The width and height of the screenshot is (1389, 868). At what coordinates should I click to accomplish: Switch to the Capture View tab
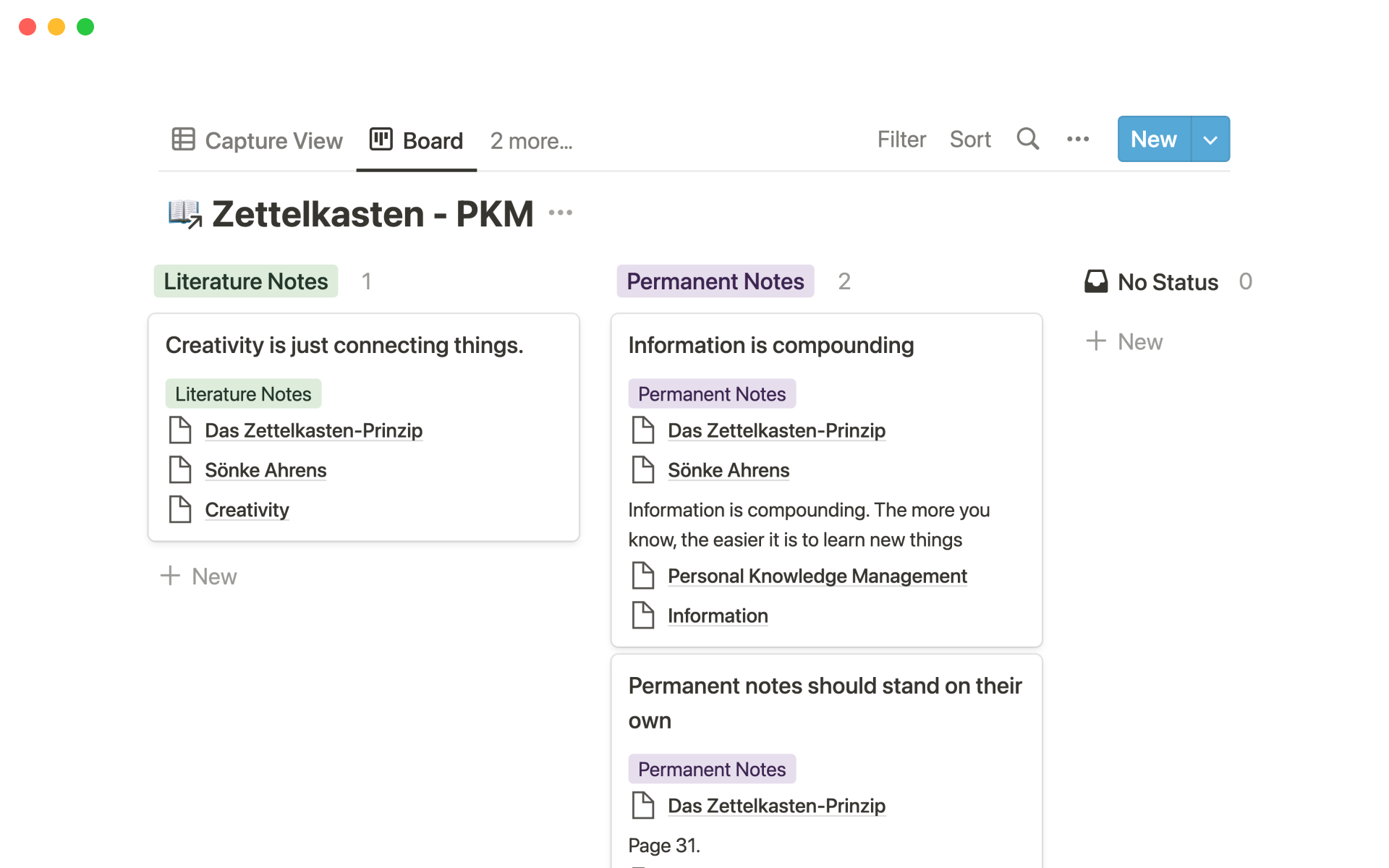[273, 141]
